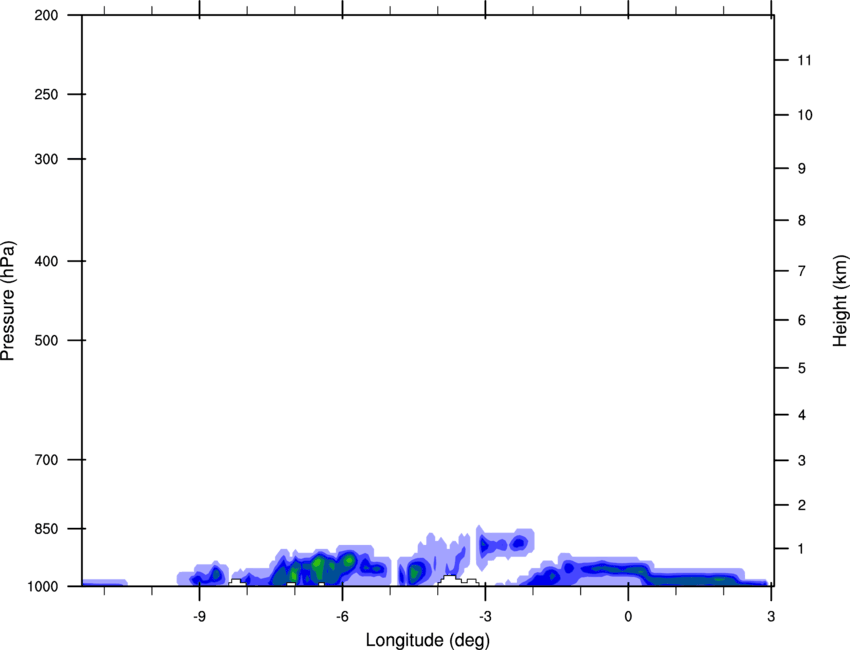The width and height of the screenshot is (850, 650).
Task: Pick the 4 km height label
Action: (802, 415)
